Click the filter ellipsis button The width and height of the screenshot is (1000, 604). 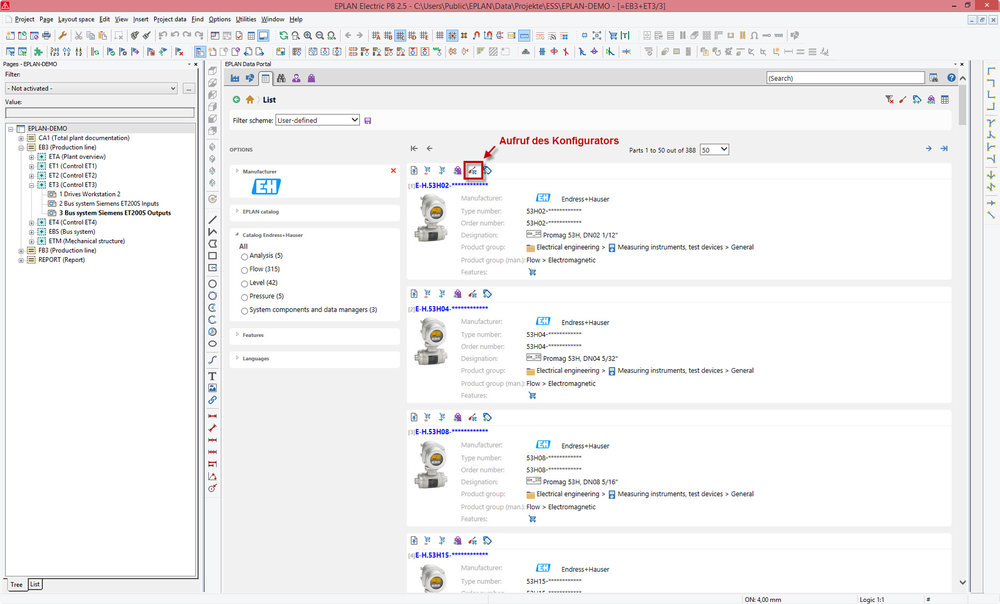[x=188, y=89]
